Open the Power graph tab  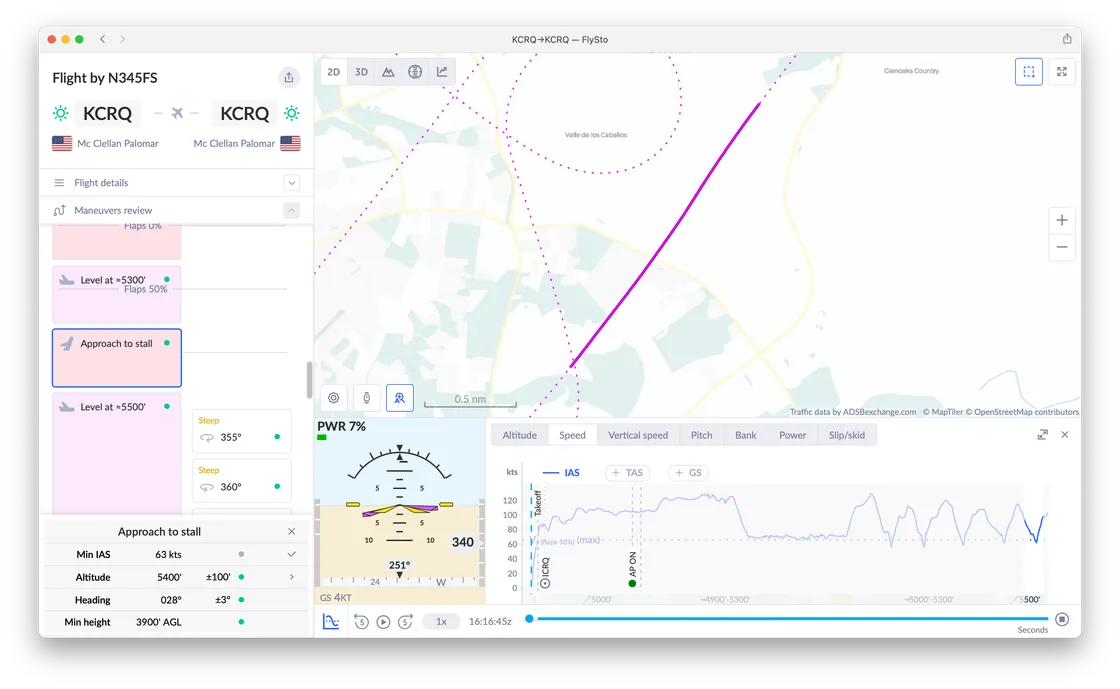click(x=792, y=435)
